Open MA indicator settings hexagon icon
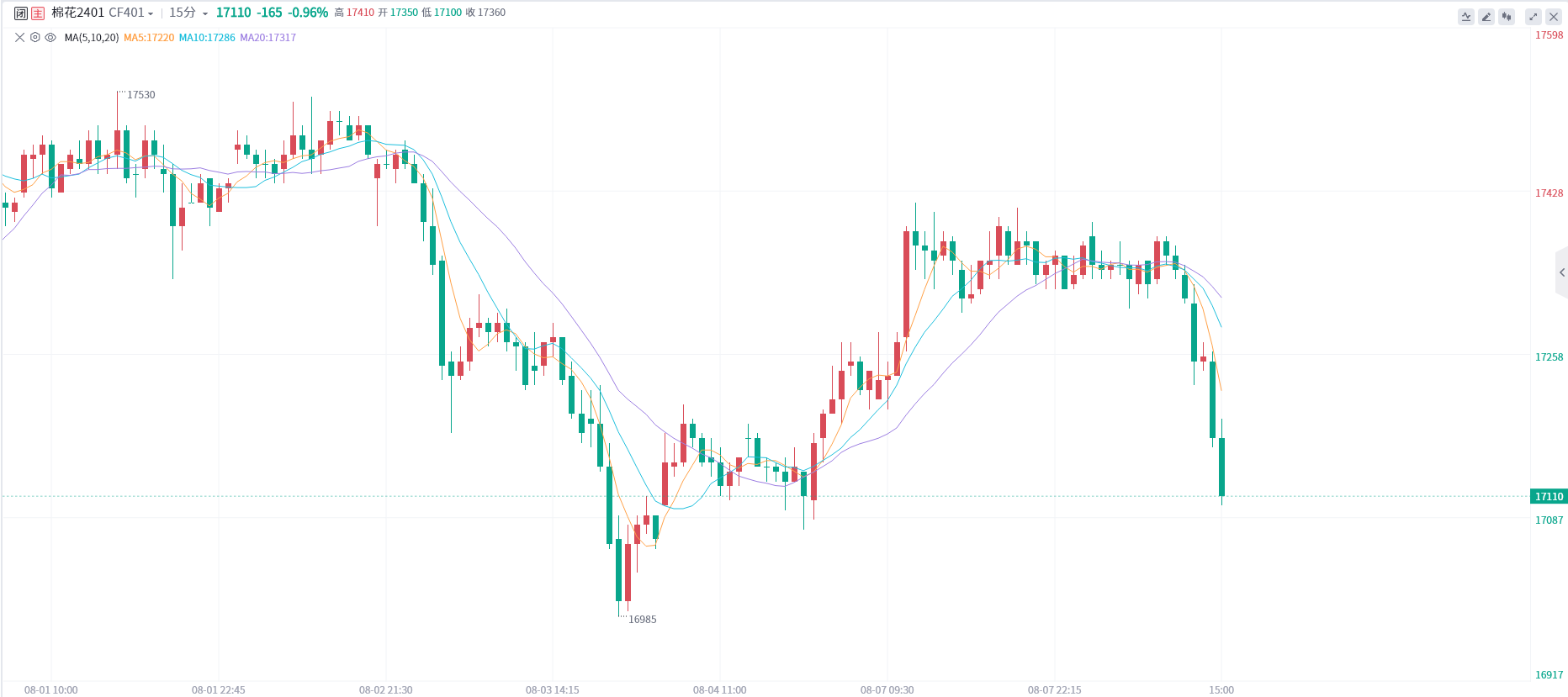The width and height of the screenshot is (1568, 697). 35,37
